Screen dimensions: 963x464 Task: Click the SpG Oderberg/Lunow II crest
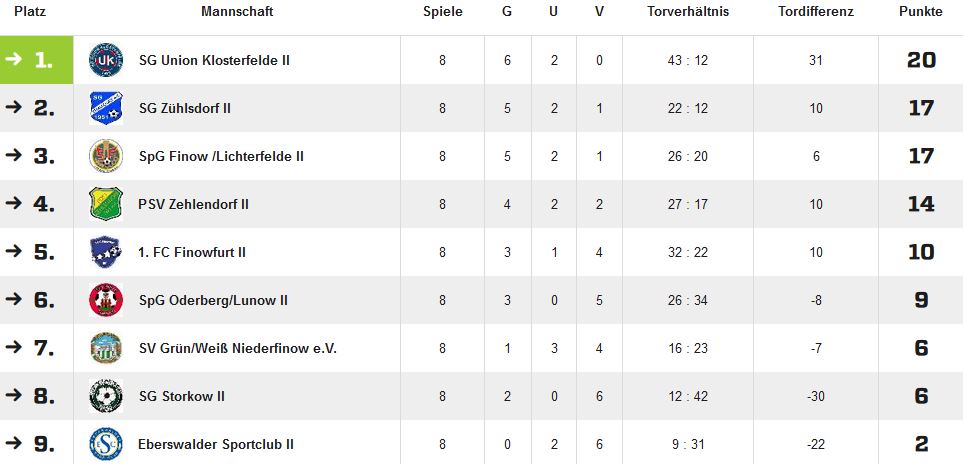pos(106,300)
